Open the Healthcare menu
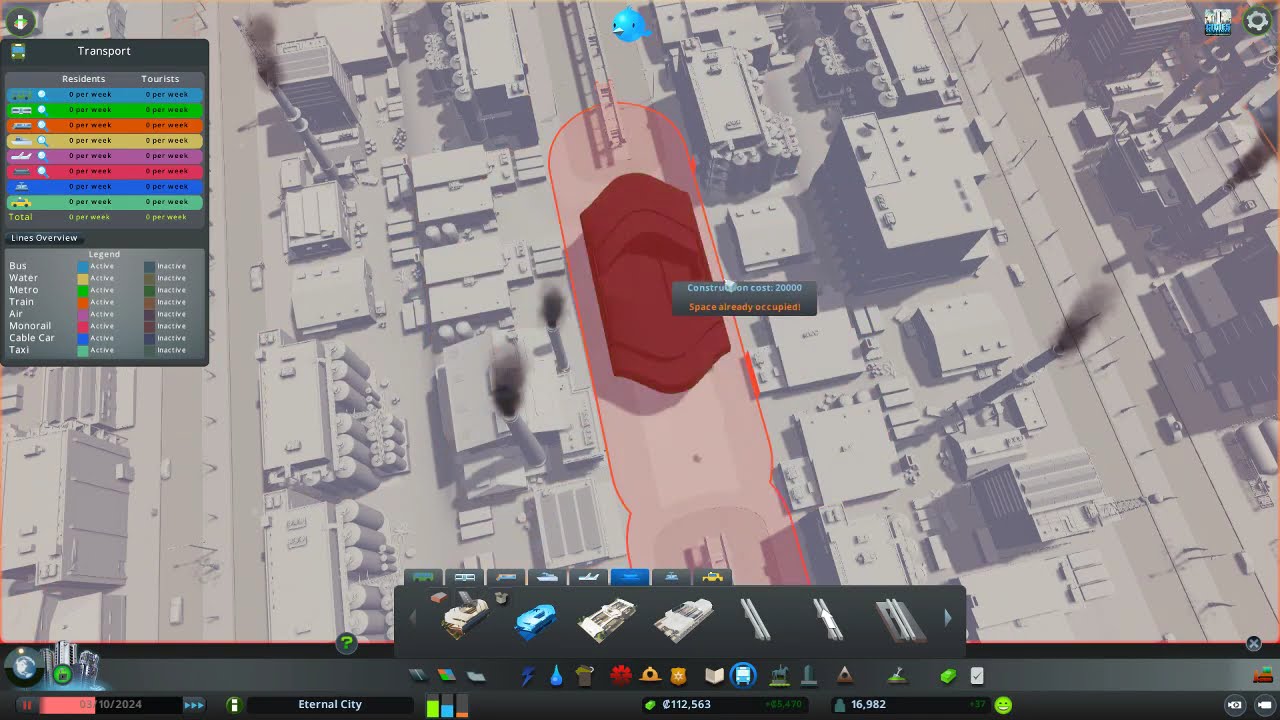Viewport: 1280px width, 720px height. (x=621, y=676)
